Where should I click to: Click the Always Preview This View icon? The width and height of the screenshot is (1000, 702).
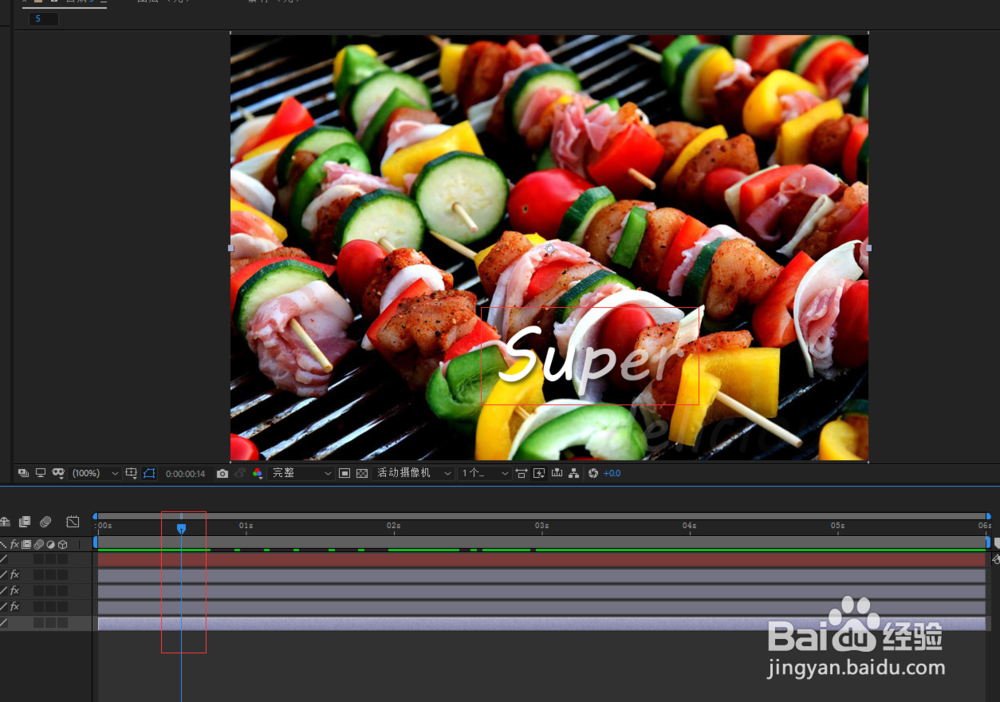coord(24,473)
